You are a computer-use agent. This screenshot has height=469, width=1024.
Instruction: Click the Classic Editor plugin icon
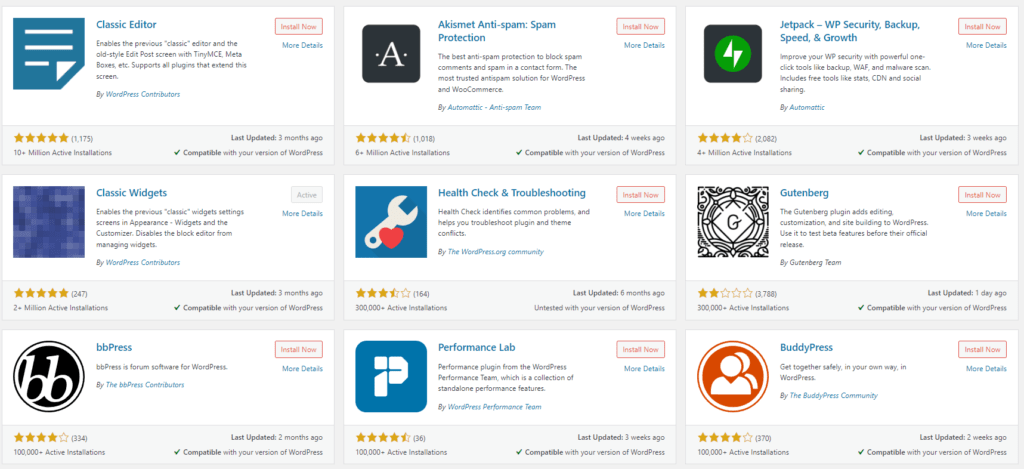pos(49,54)
